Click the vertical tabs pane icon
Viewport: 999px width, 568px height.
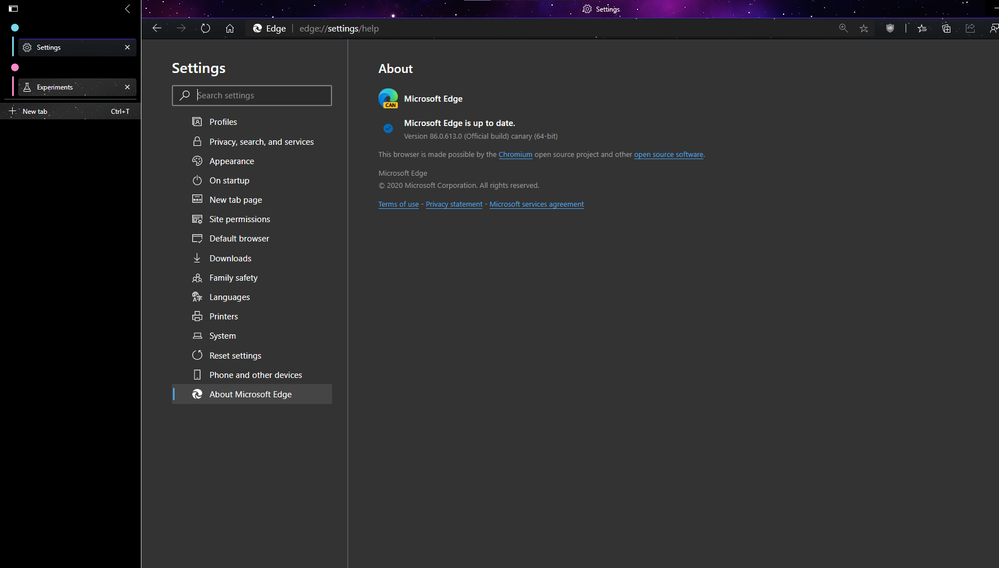point(13,9)
